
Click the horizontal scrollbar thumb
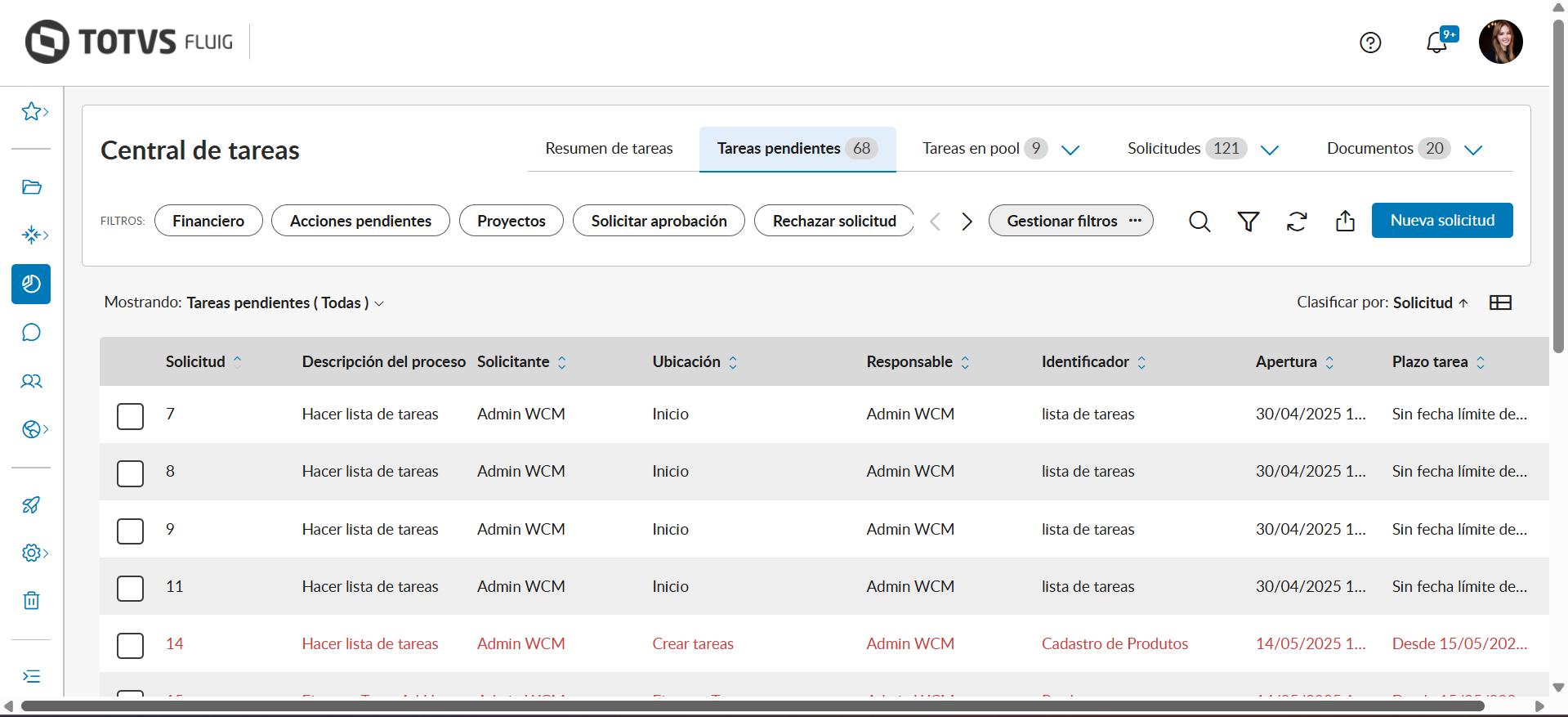(x=753, y=706)
